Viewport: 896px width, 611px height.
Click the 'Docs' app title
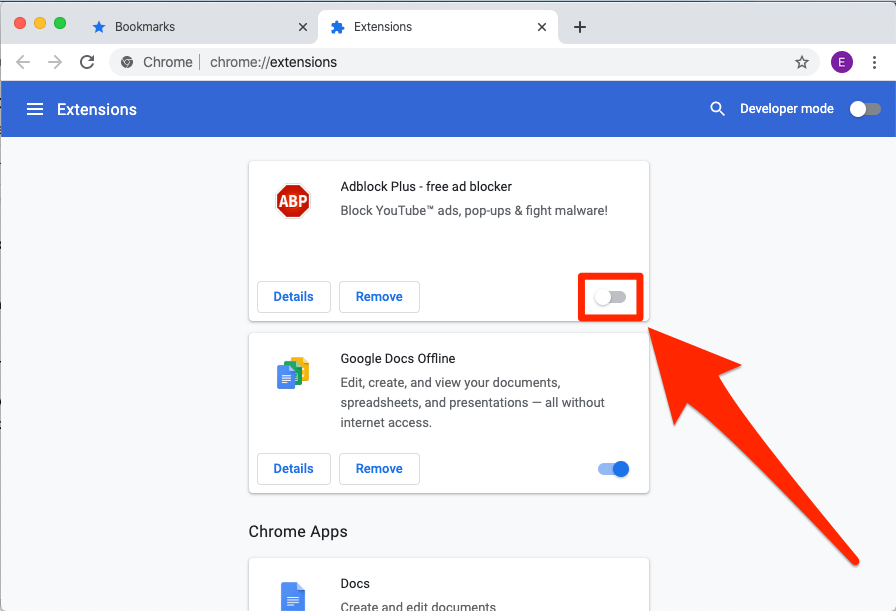pyautogui.click(x=355, y=584)
